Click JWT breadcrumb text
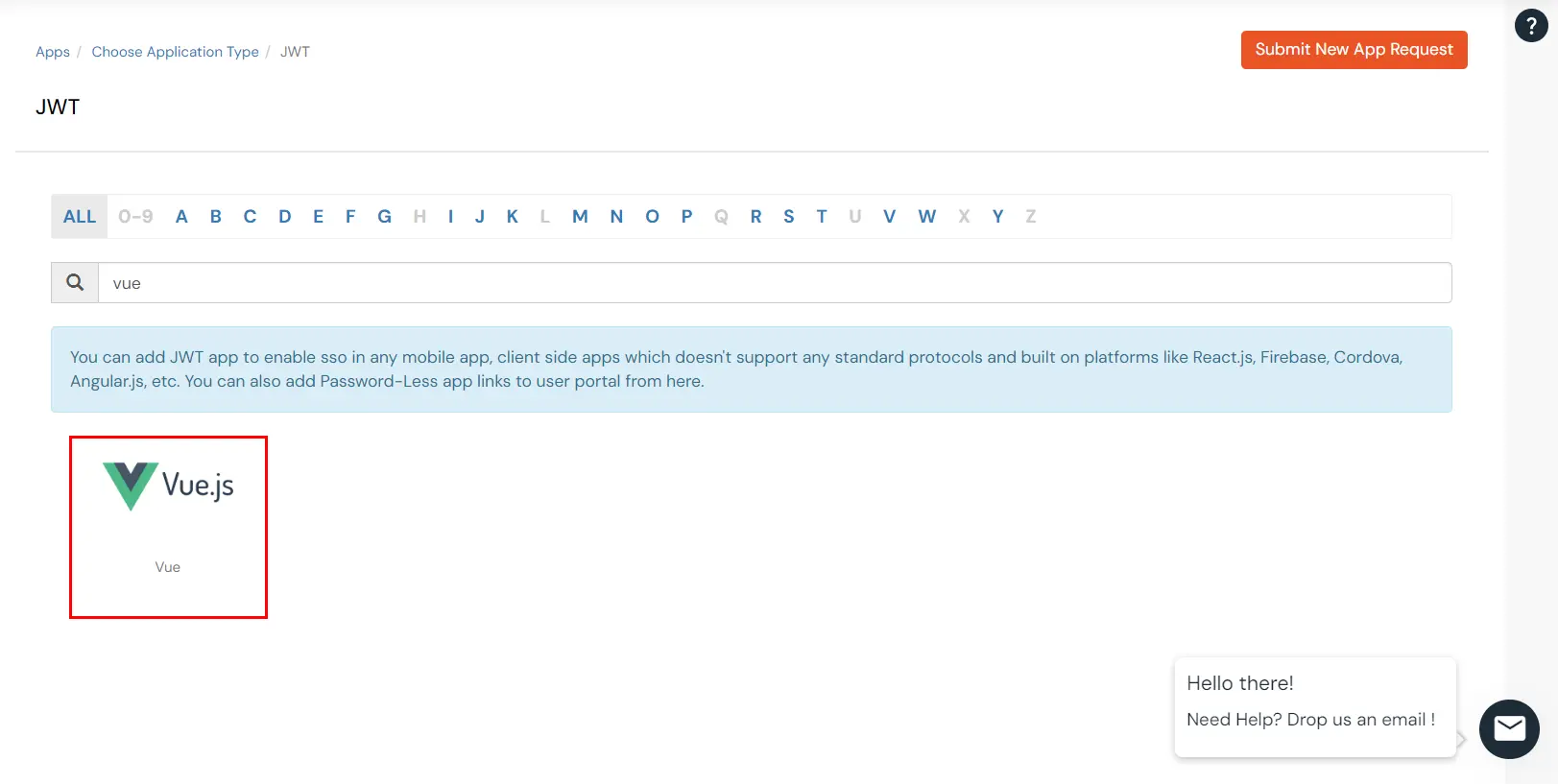This screenshot has height=784, width=1558. click(295, 52)
